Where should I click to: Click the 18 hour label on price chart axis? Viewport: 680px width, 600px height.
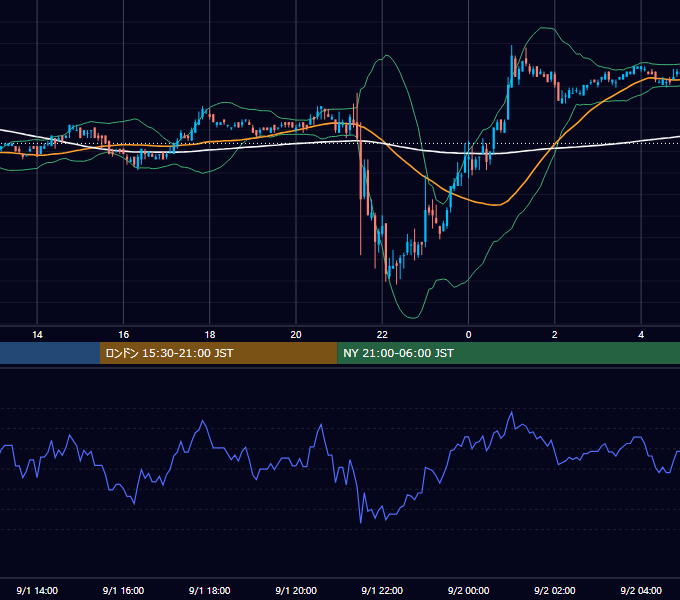[x=210, y=335]
